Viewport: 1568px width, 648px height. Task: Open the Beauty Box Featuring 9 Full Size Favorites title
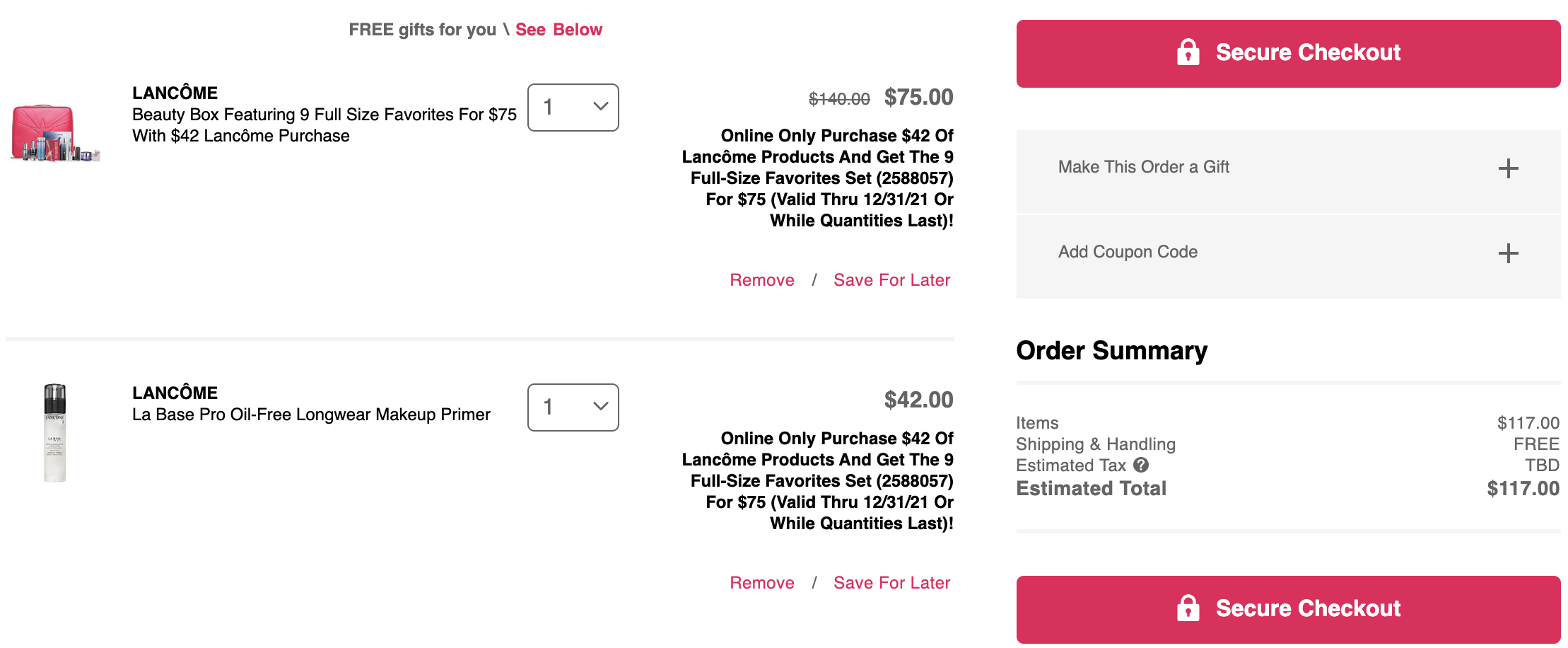[x=324, y=125]
